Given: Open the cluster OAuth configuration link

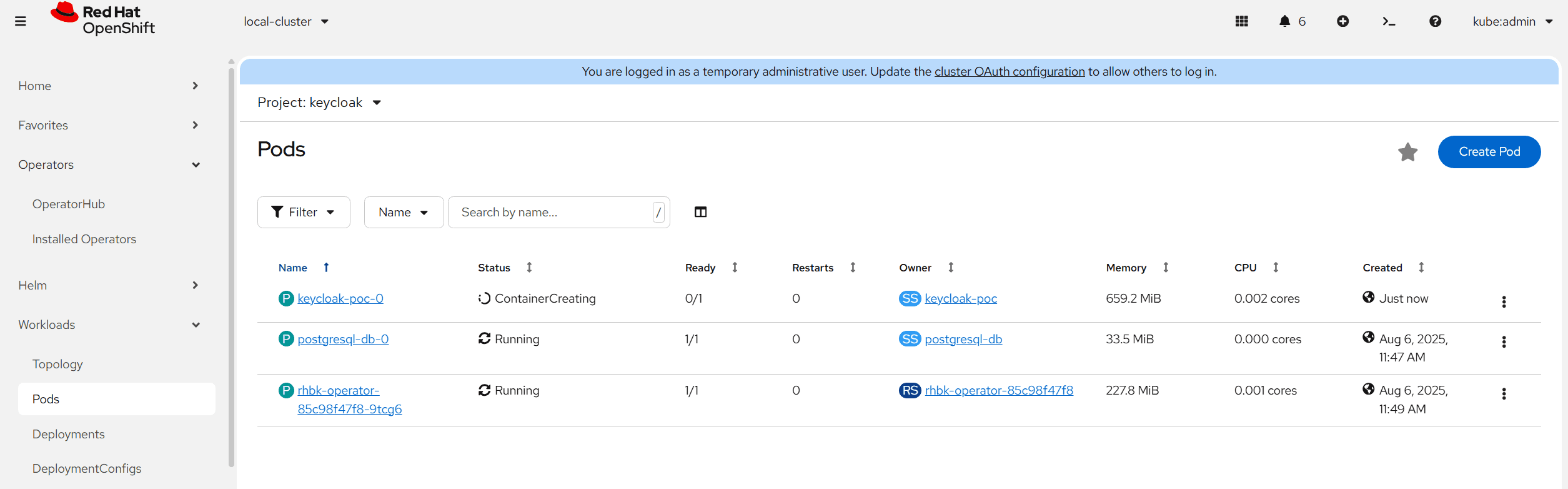Looking at the screenshot, I should [x=1010, y=71].
